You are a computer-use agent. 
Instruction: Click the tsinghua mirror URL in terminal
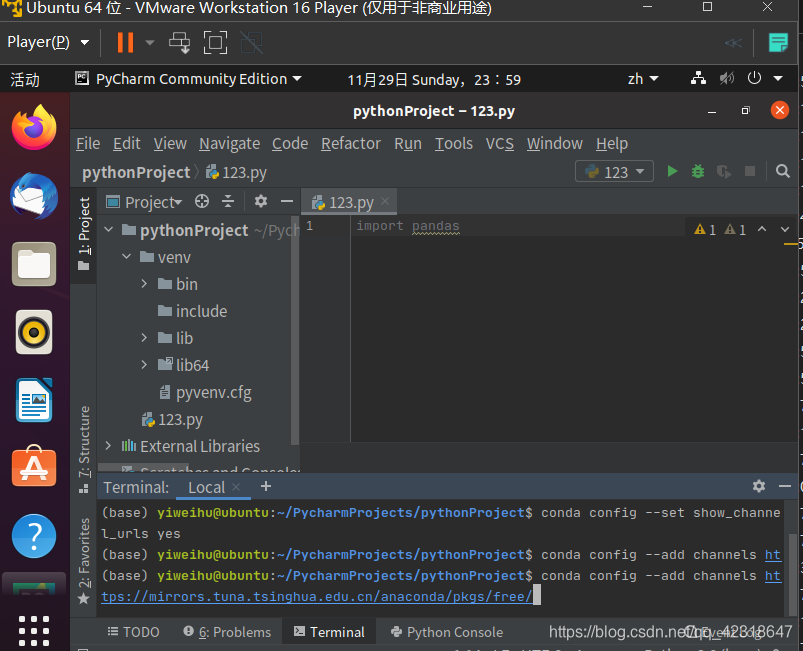(x=317, y=597)
